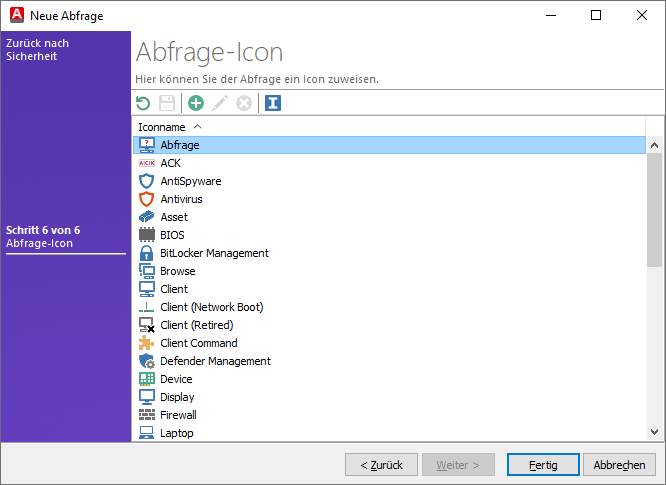Sort list by Iconname column header
666x485 pixels.
pyautogui.click(x=162, y=127)
